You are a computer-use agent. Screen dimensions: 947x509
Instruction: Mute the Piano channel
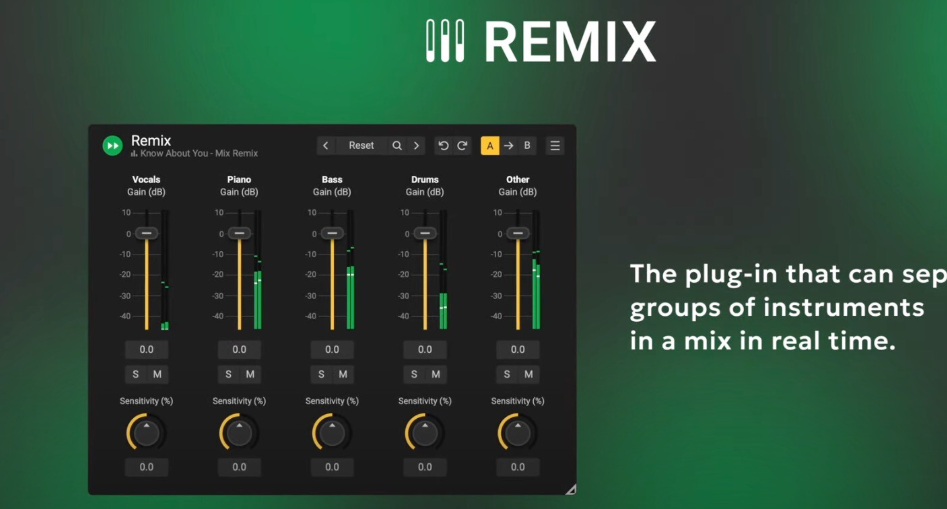250,374
